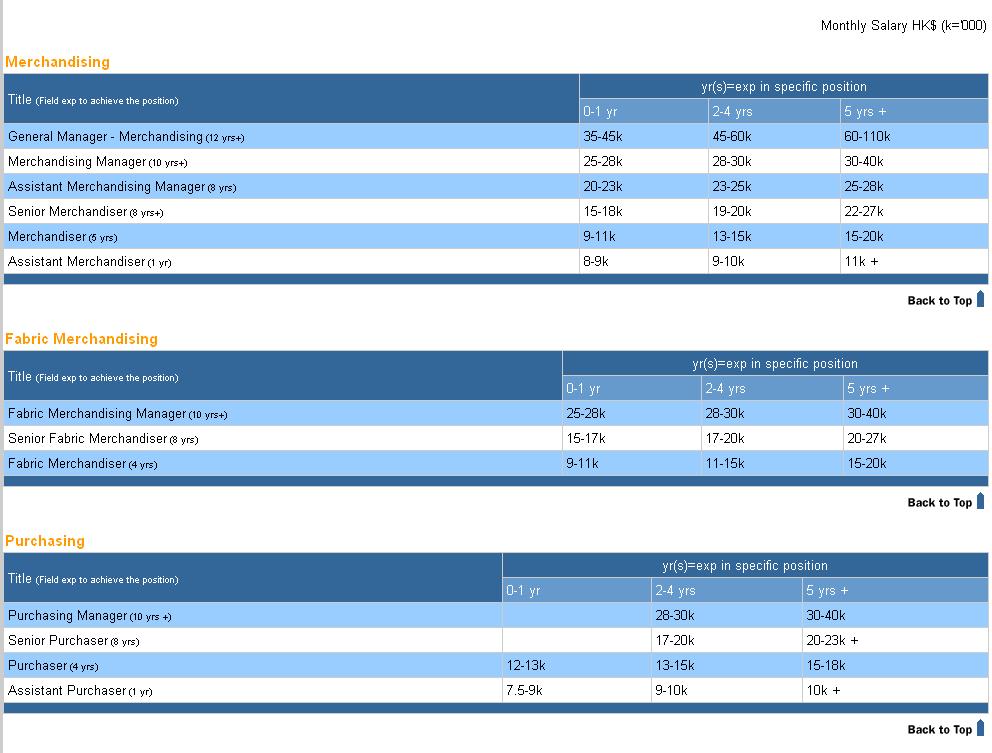Click the '20-23k +' Senior Purchaser cell
Viewport: 992px width, 753px height.
832,641
